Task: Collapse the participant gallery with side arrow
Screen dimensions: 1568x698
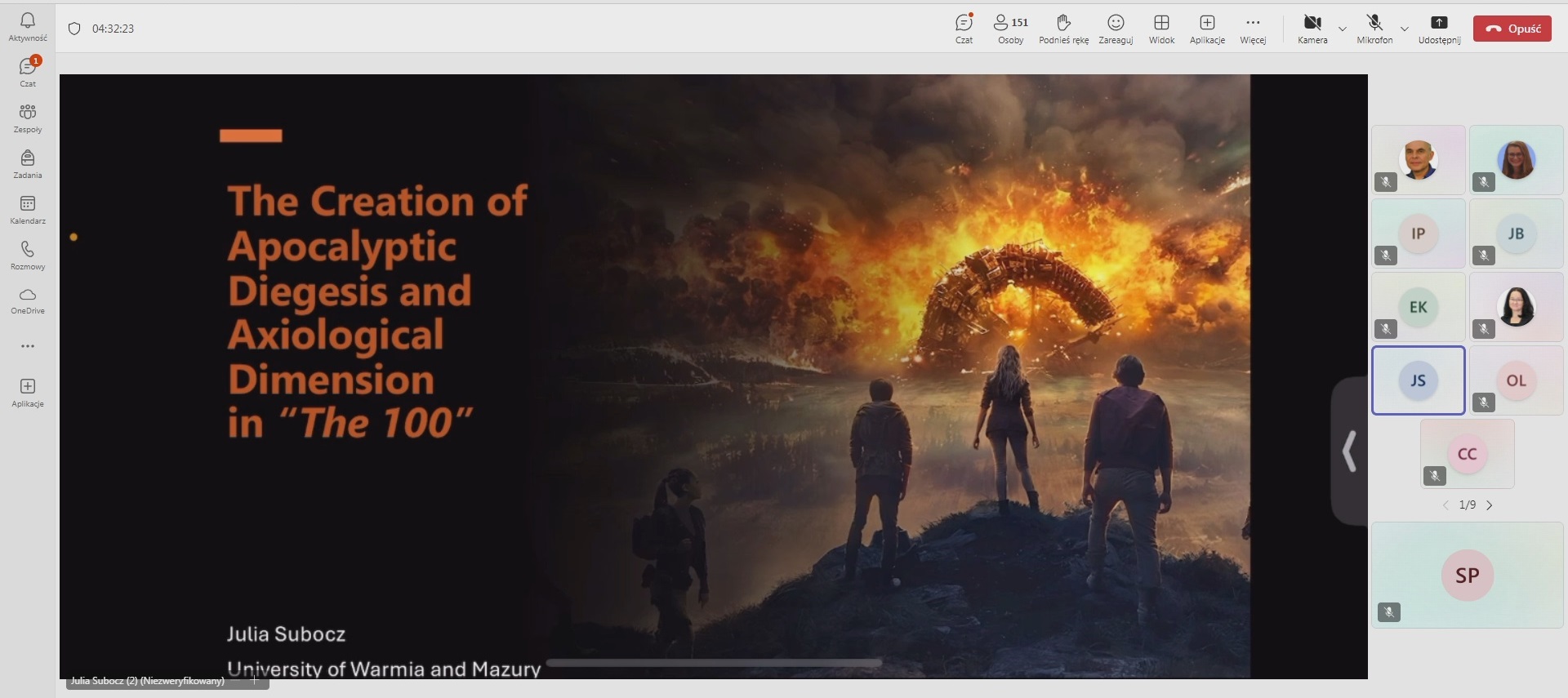Action: coord(1349,451)
